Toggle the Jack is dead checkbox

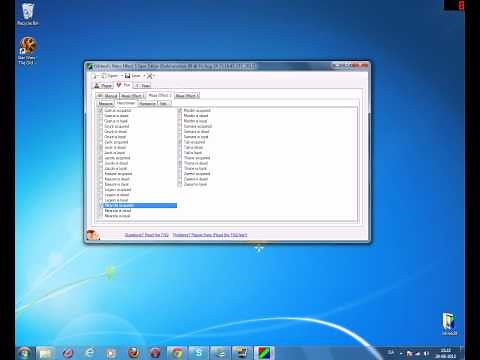click(100, 147)
